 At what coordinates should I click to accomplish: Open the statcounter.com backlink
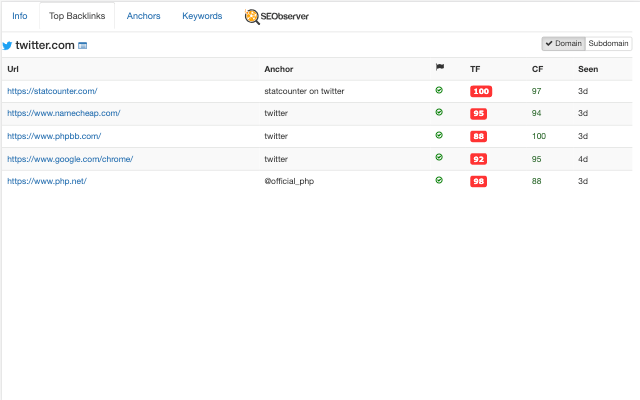(x=52, y=91)
